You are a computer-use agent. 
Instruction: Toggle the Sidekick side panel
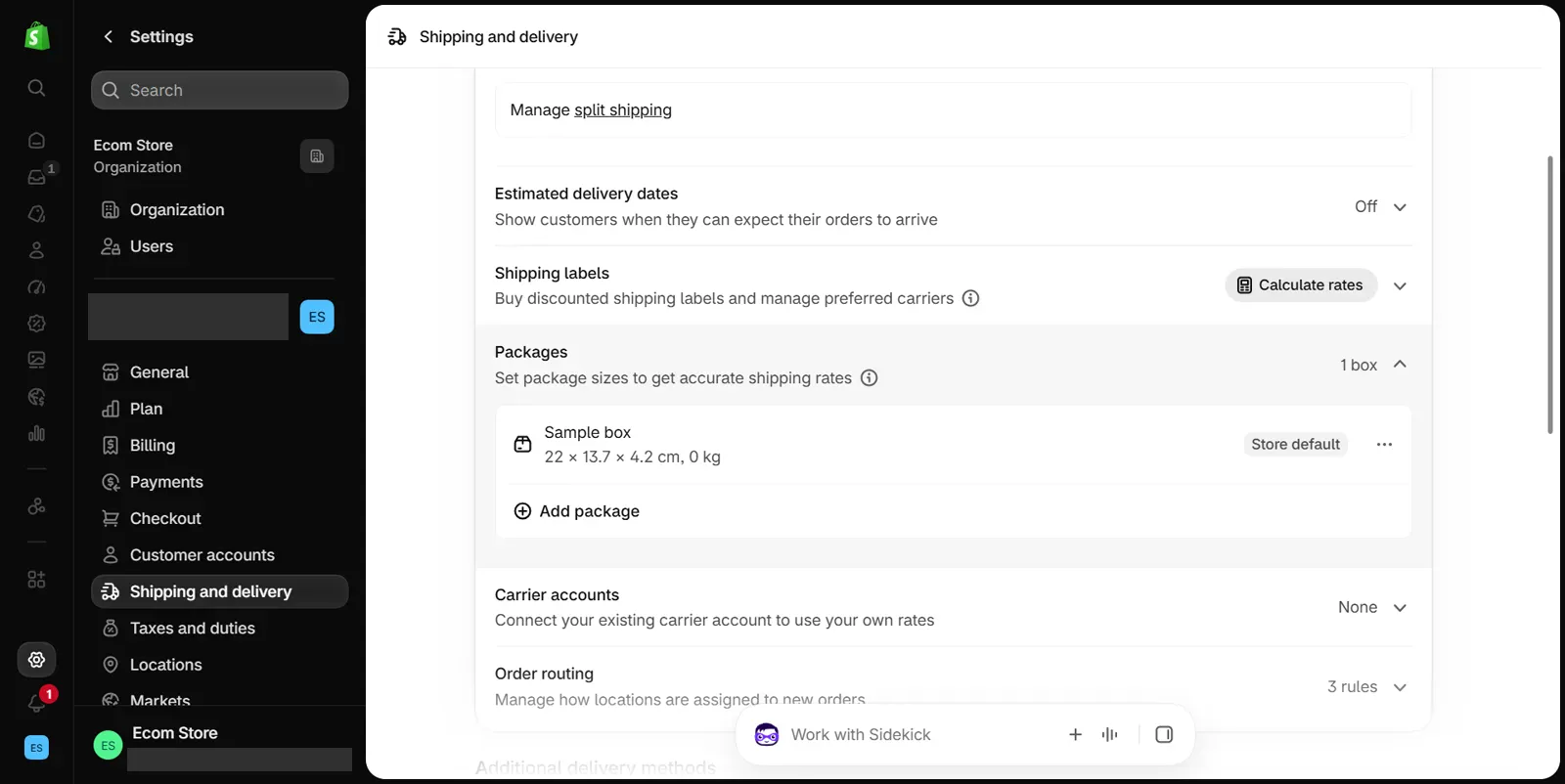(x=1164, y=734)
